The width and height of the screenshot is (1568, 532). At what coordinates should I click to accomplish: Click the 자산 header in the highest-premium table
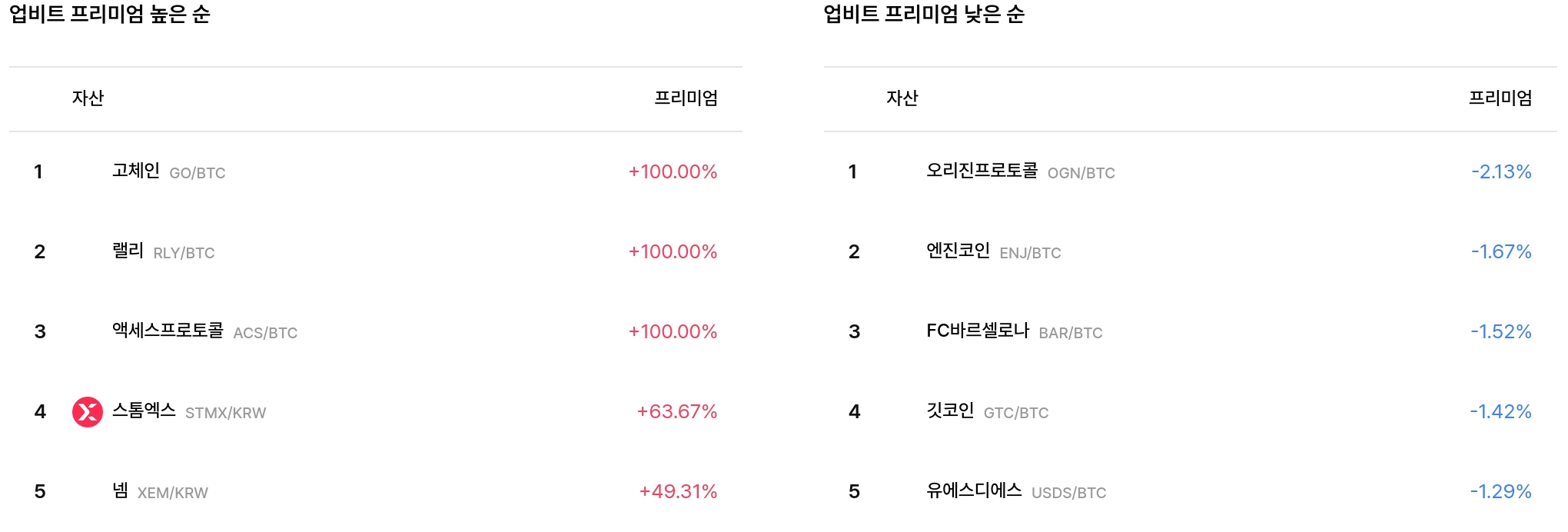pyautogui.click(x=88, y=98)
